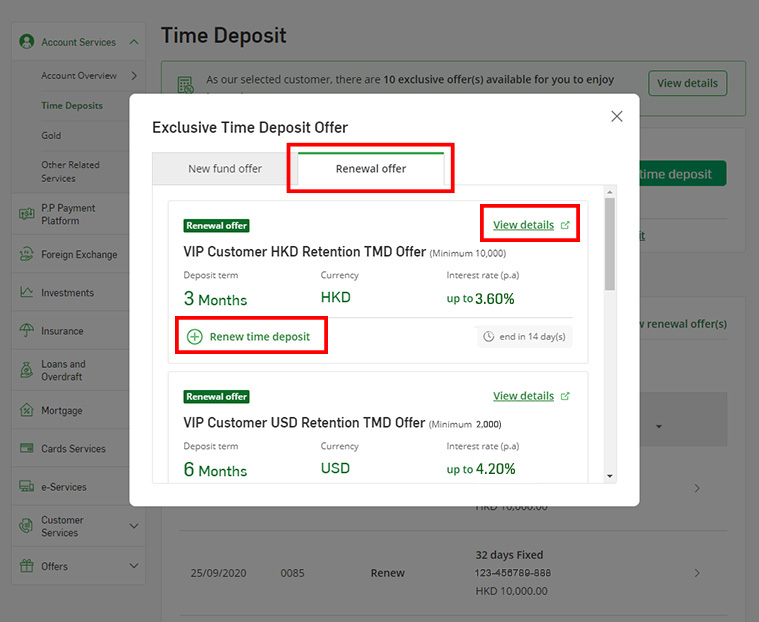
Task: Click the Offers gift icon
Action: click(x=27, y=566)
